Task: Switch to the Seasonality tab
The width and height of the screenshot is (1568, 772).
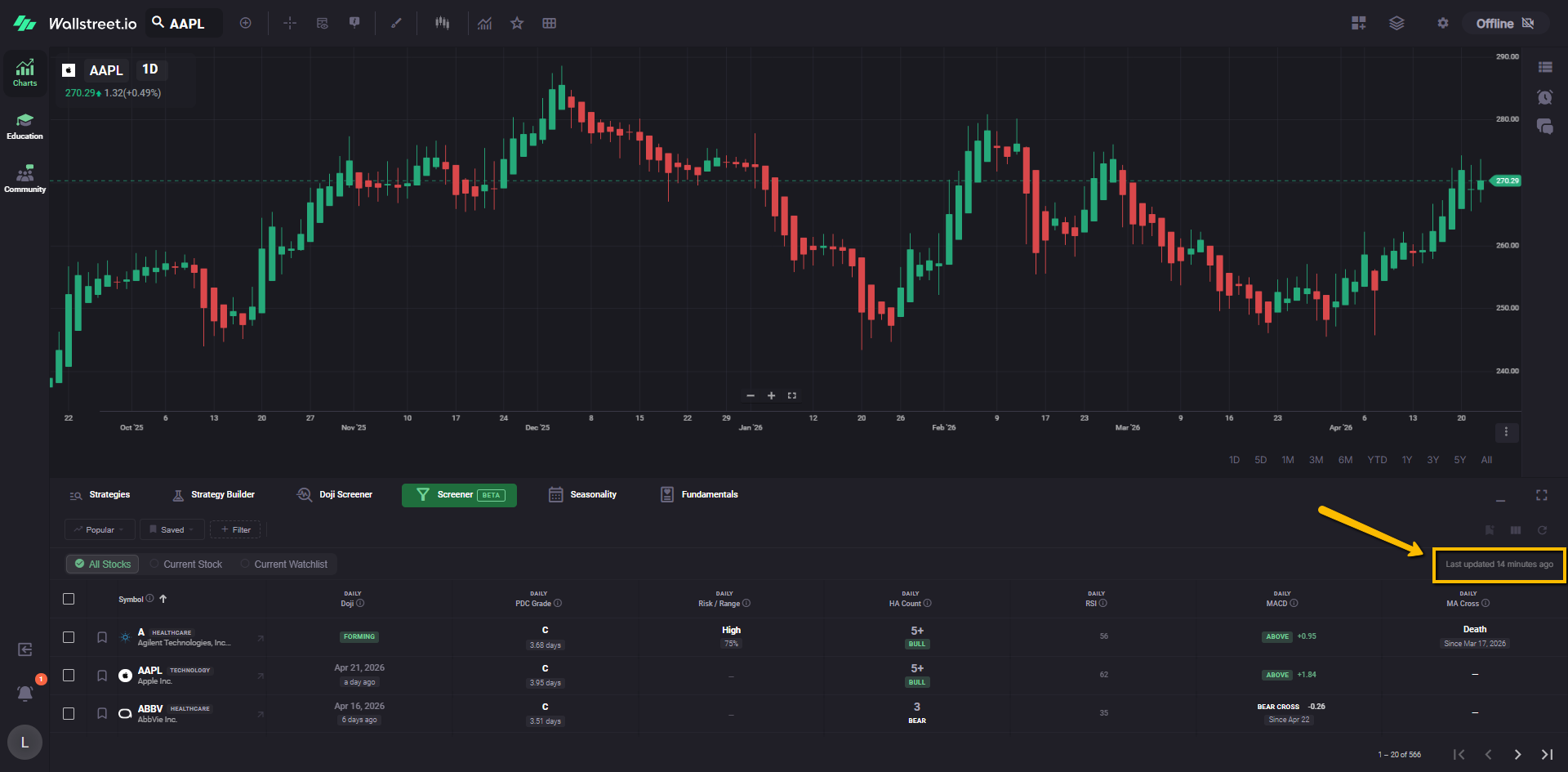Action: point(582,495)
